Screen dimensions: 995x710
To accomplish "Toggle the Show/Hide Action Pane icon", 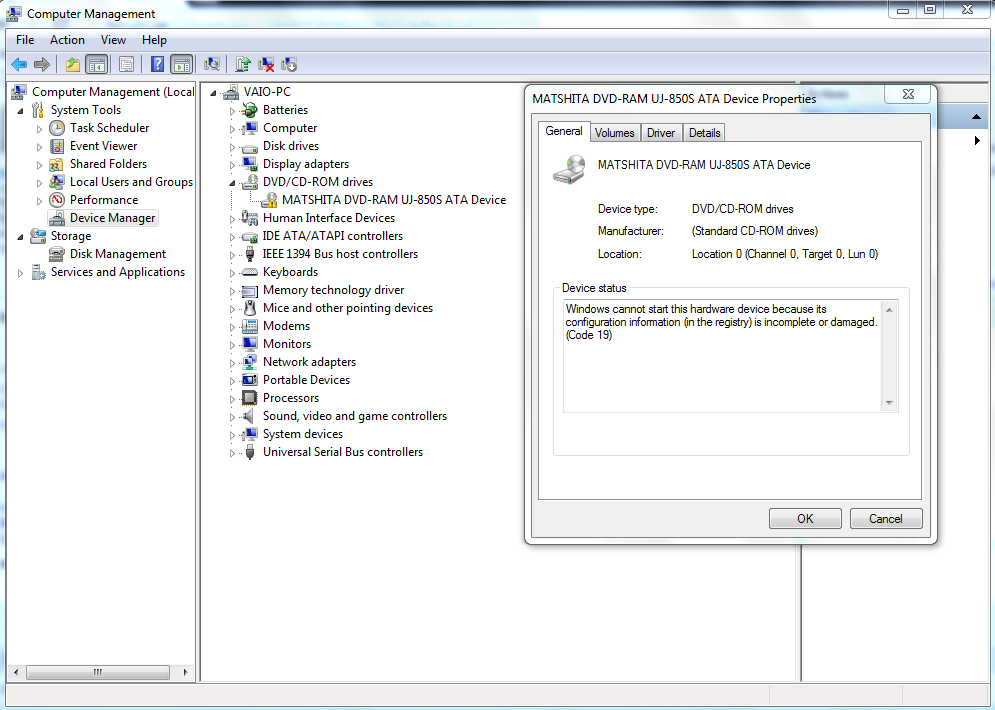I will pos(181,64).
